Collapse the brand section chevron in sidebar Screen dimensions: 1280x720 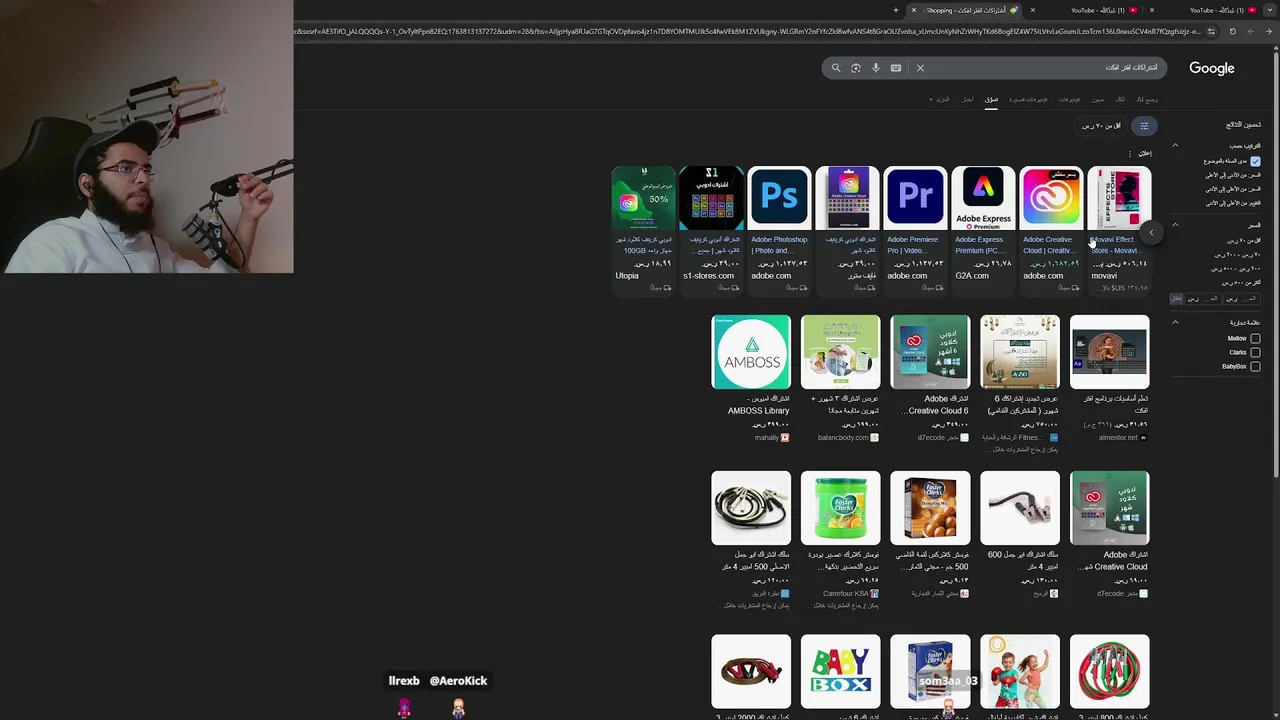tap(1175, 322)
